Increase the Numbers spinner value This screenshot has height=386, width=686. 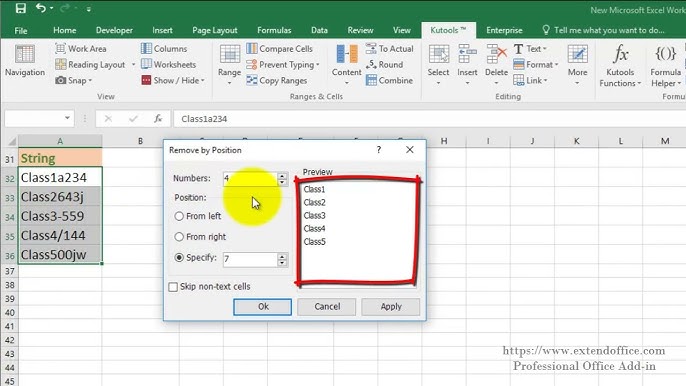point(282,175)
